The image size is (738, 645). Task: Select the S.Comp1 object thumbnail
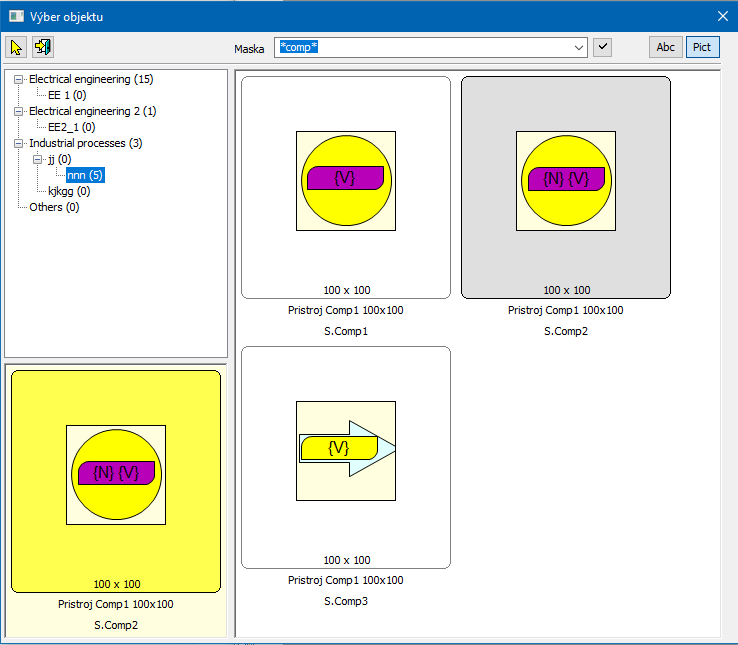(346, 187)
